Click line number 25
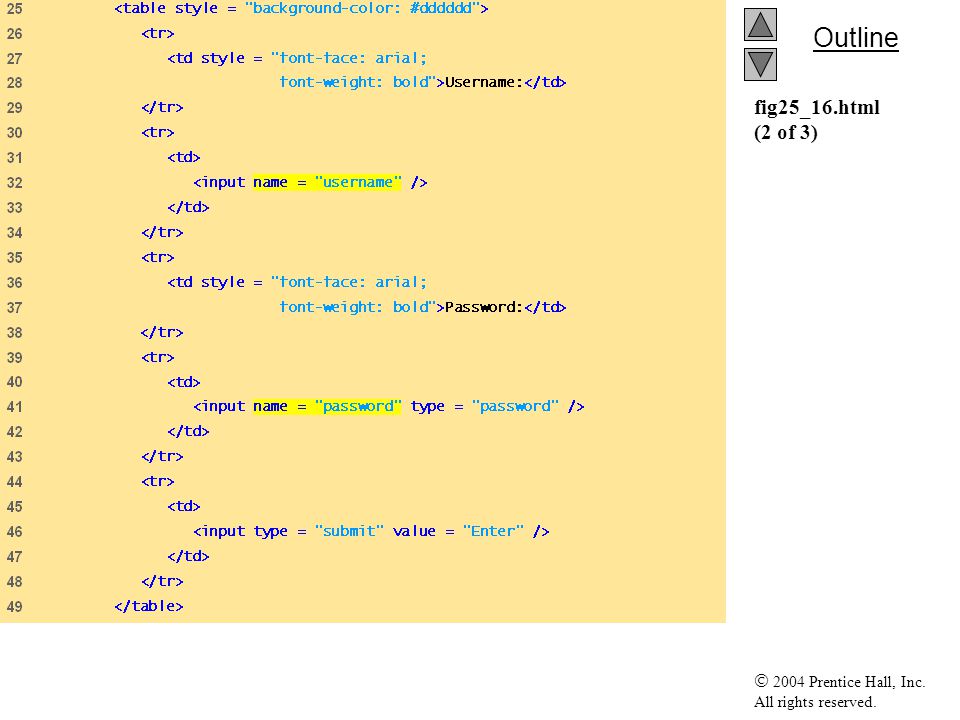Screen dimensions: 960x720 (x=14, y=9)
